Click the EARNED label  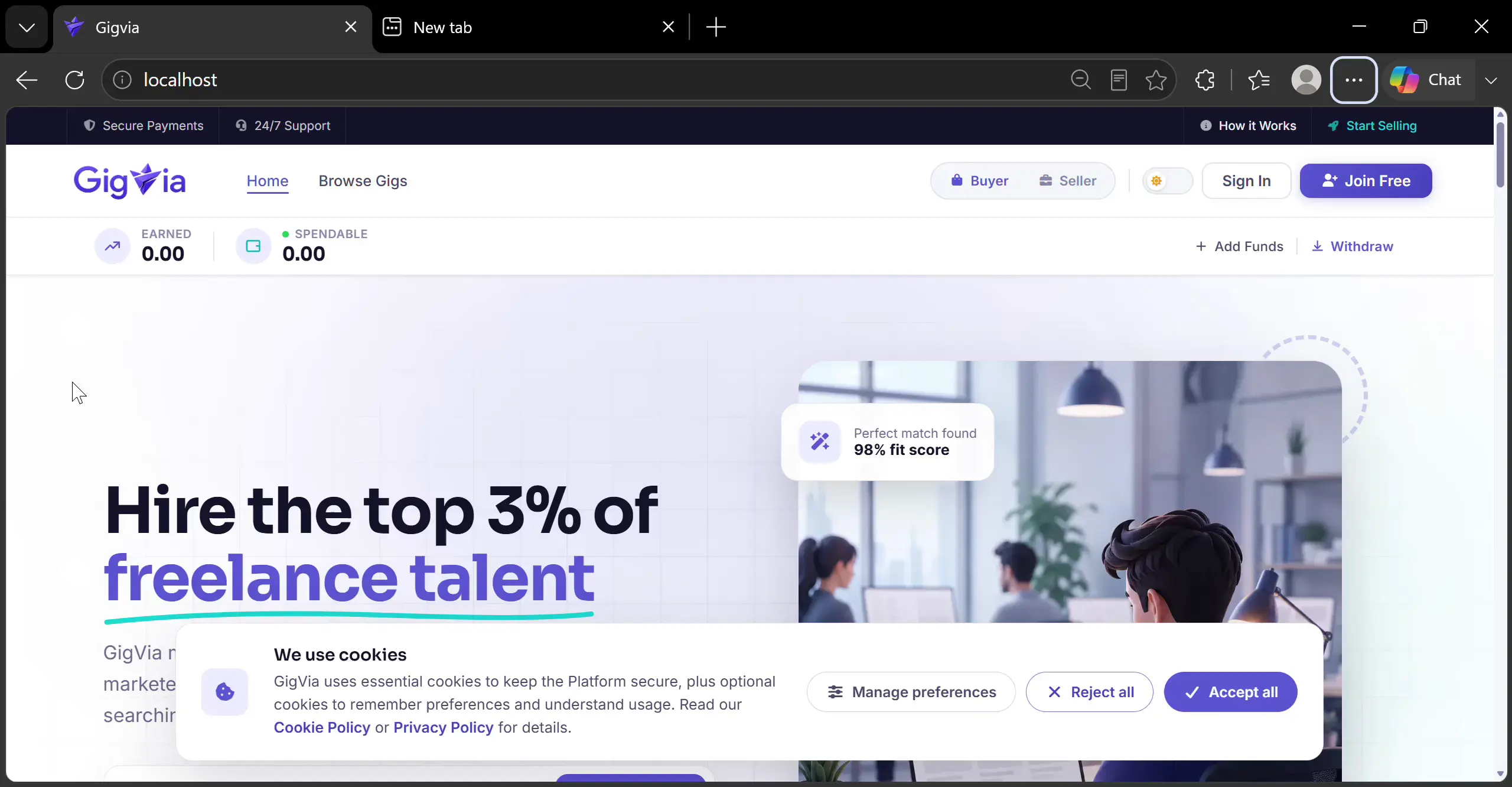coord(167,234)
